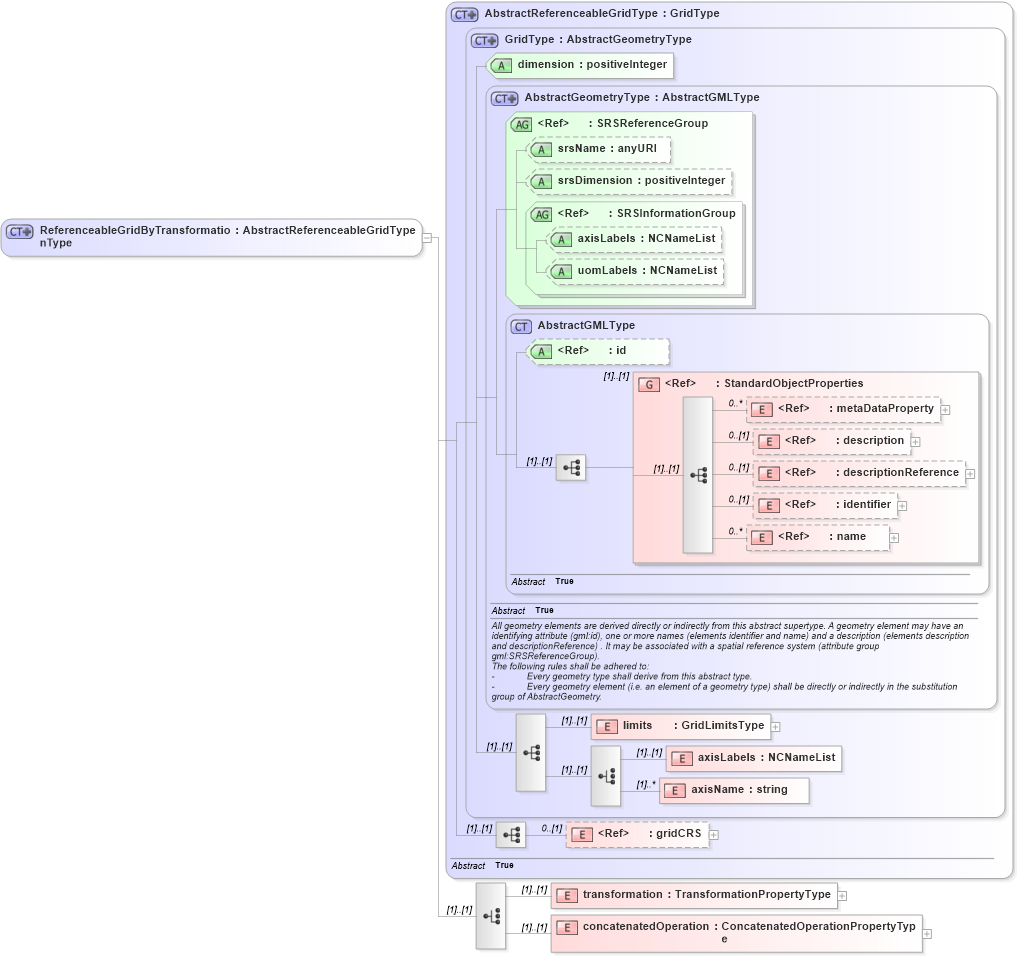This screenshot has height=958, width=1018.
Task: Select the StandardObjectProperties reference label
Action: tap(764, 384)
